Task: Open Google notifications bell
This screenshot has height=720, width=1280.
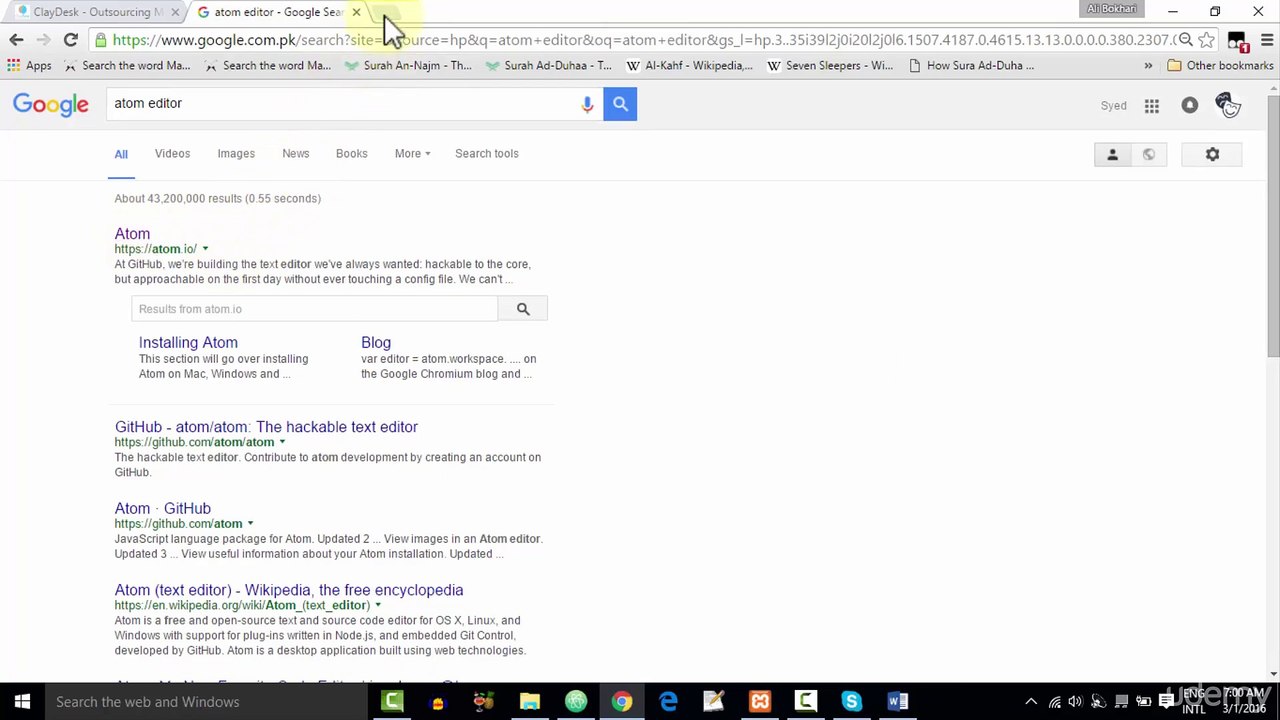Action: 1189,105
